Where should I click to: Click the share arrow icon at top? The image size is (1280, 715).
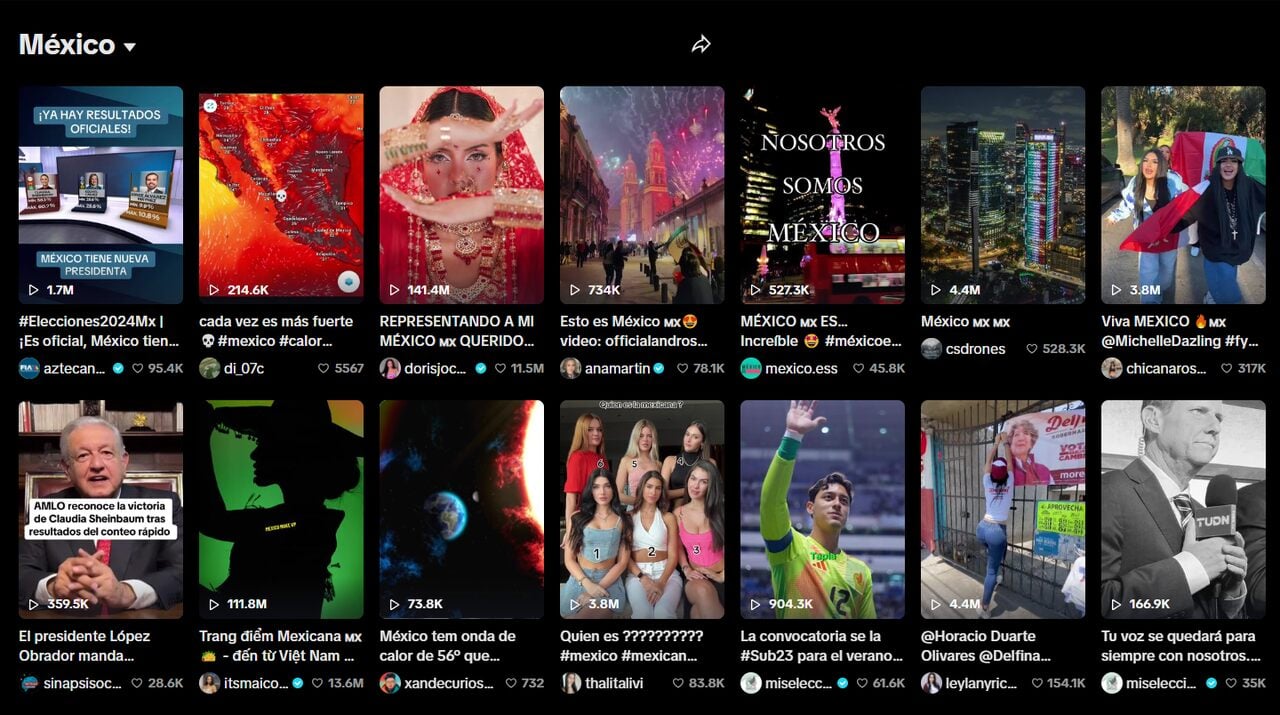pyautogui.click(x=701, y=44)
